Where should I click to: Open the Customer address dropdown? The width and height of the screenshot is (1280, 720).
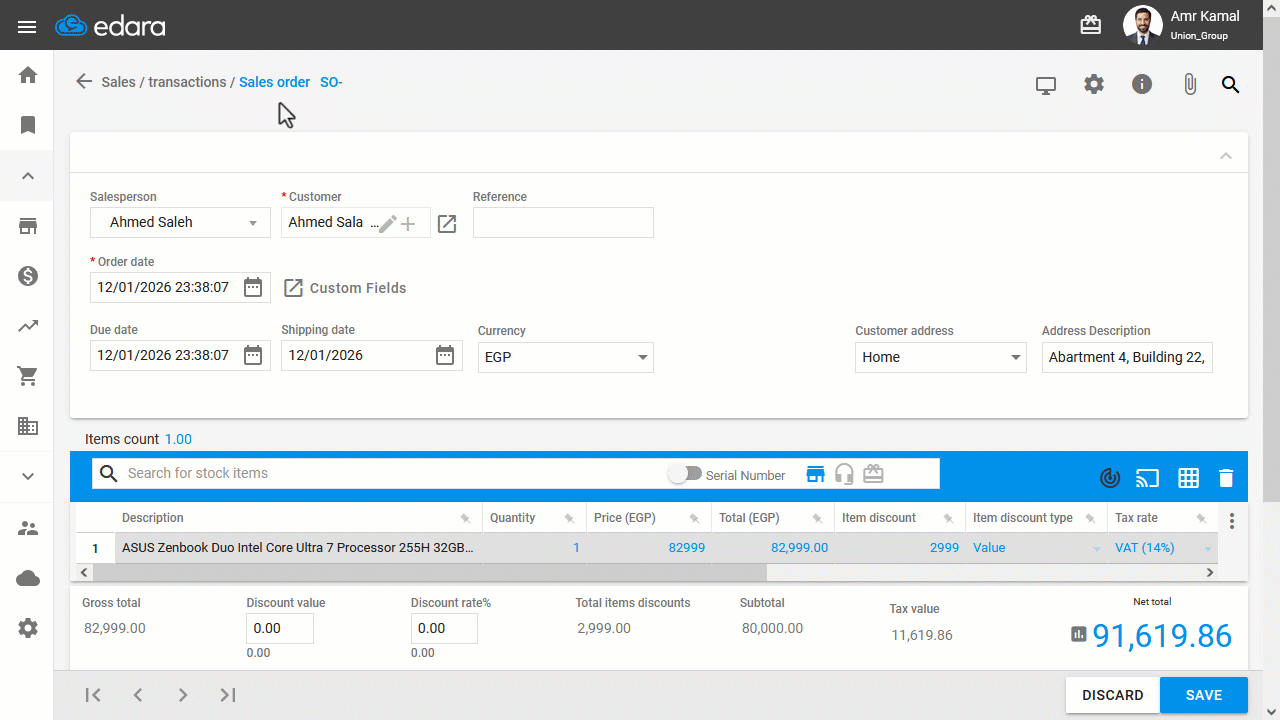[940, 357]
